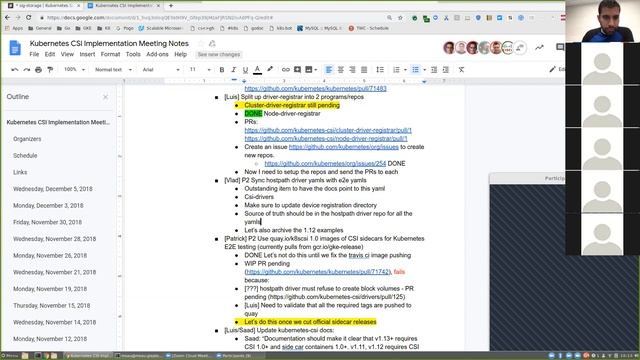Switch to the sig-storage browser tab
Image resolution: width=640 pixels, height=360 pixels.
pyautogui.click(x=44, y=6)
